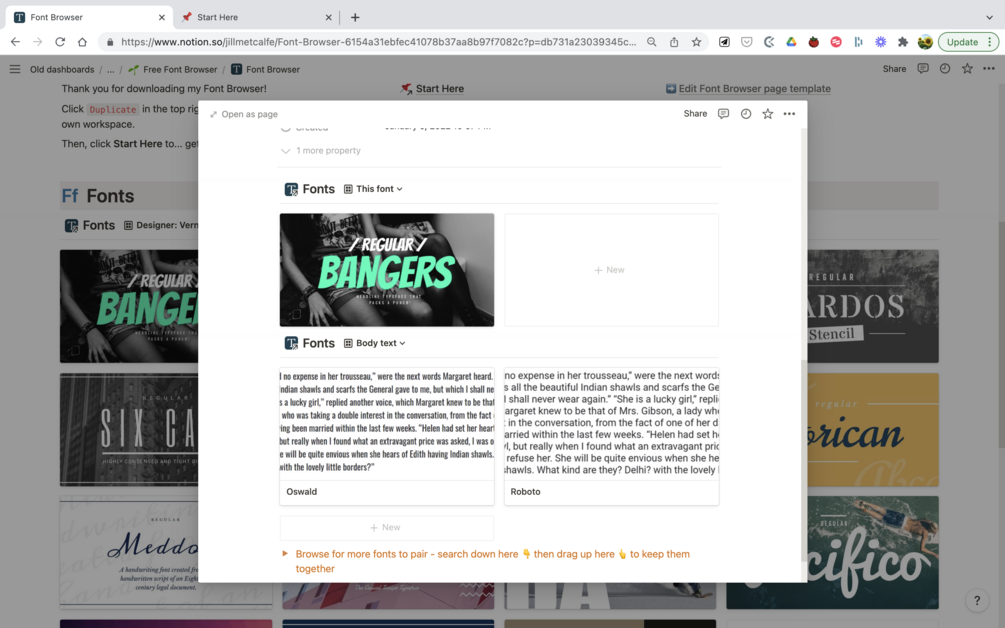Add new card next to Bangers
The width and height of the screenshot is (1005, 628).
(x=611, y=270)
